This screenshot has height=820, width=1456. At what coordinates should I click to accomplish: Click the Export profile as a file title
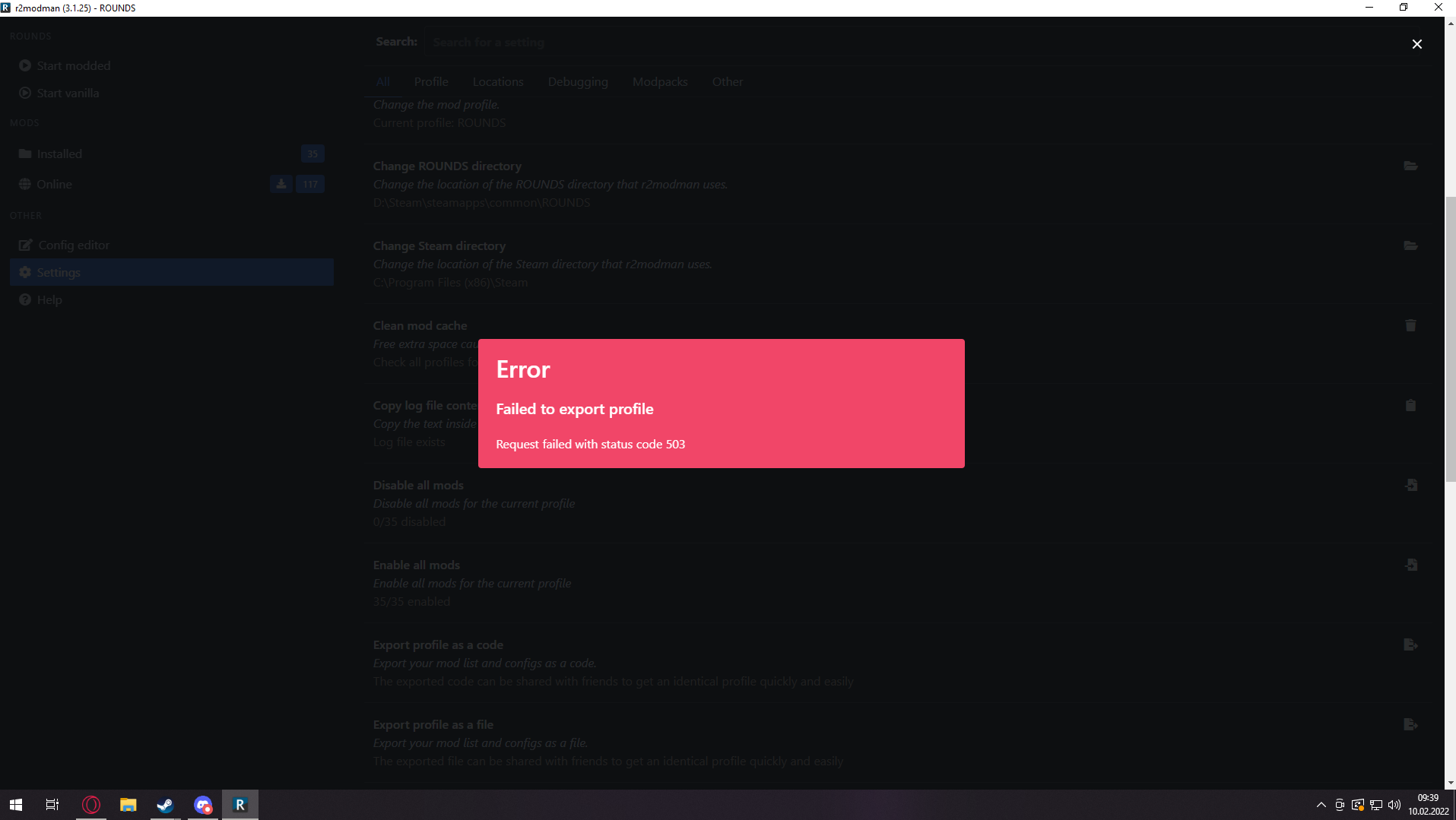coord(433,724)
